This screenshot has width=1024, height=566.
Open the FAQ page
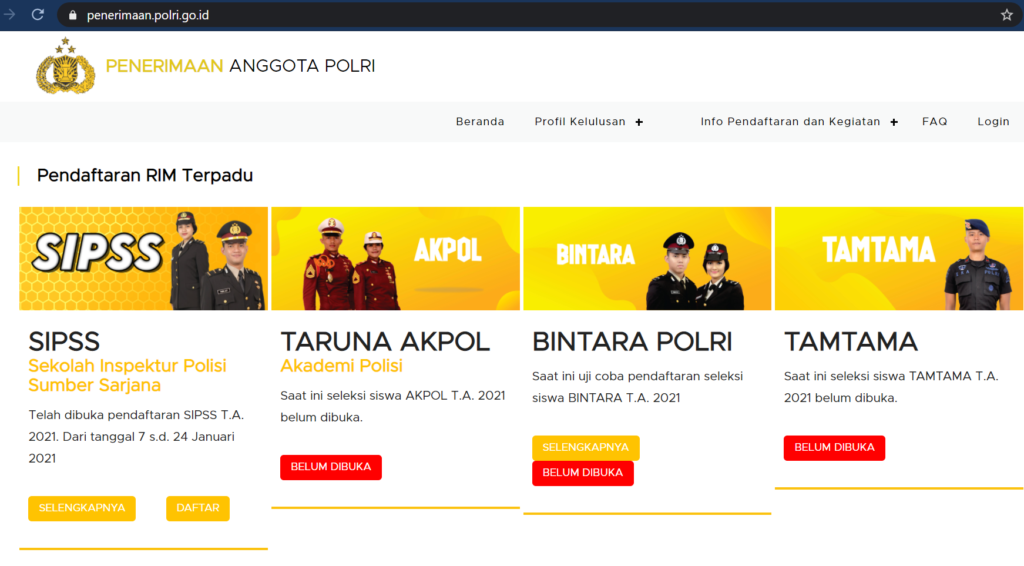pos(934,122)
